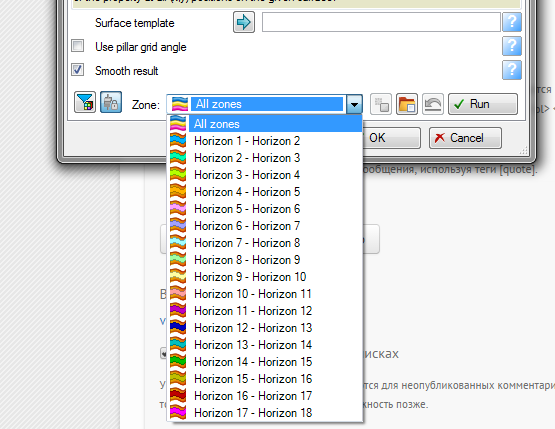
Task: Click the blue arrow next to Surface template
Action: pos(244,22)
